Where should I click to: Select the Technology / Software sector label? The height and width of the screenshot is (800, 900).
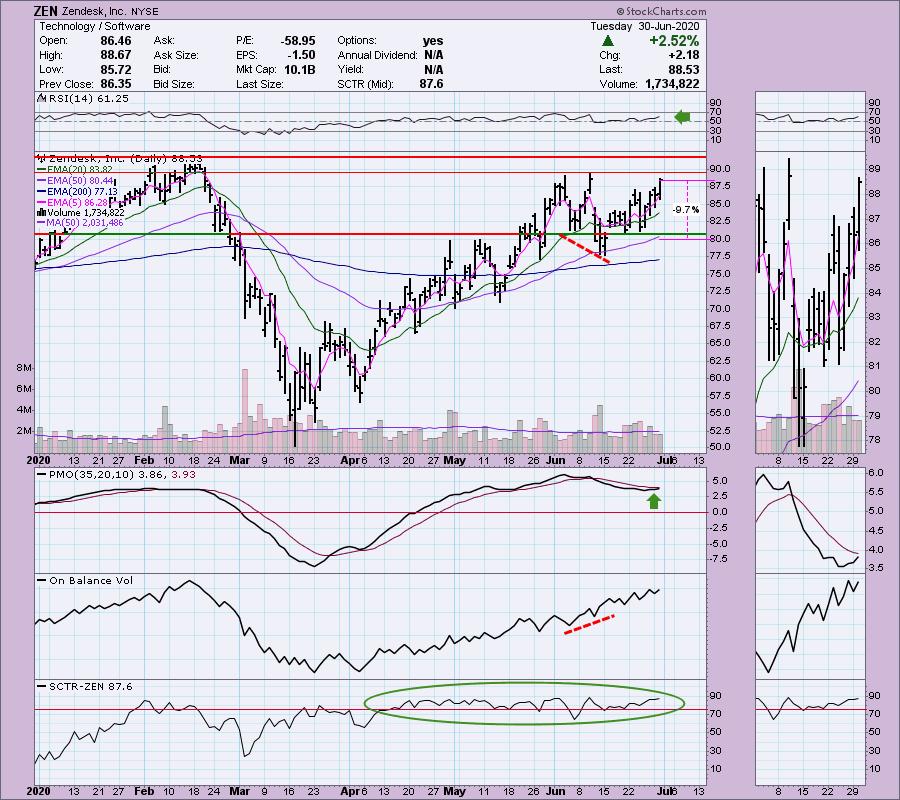click(x=95, y=26)
